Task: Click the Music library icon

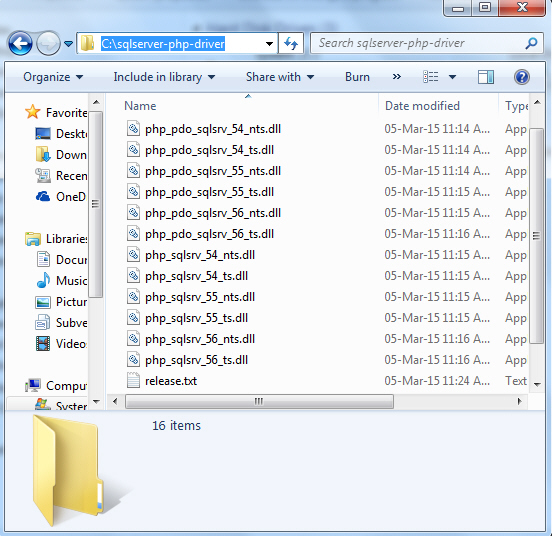Action: (43, 280)
